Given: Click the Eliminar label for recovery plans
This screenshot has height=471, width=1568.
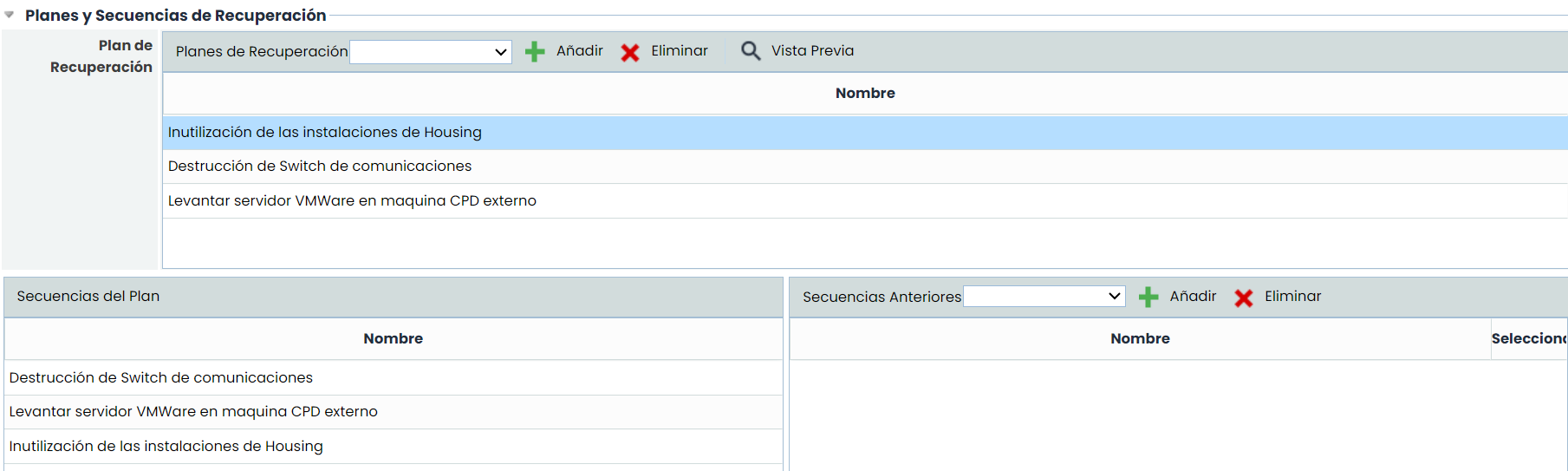Looking at the screenshot, I should (679, 51).
